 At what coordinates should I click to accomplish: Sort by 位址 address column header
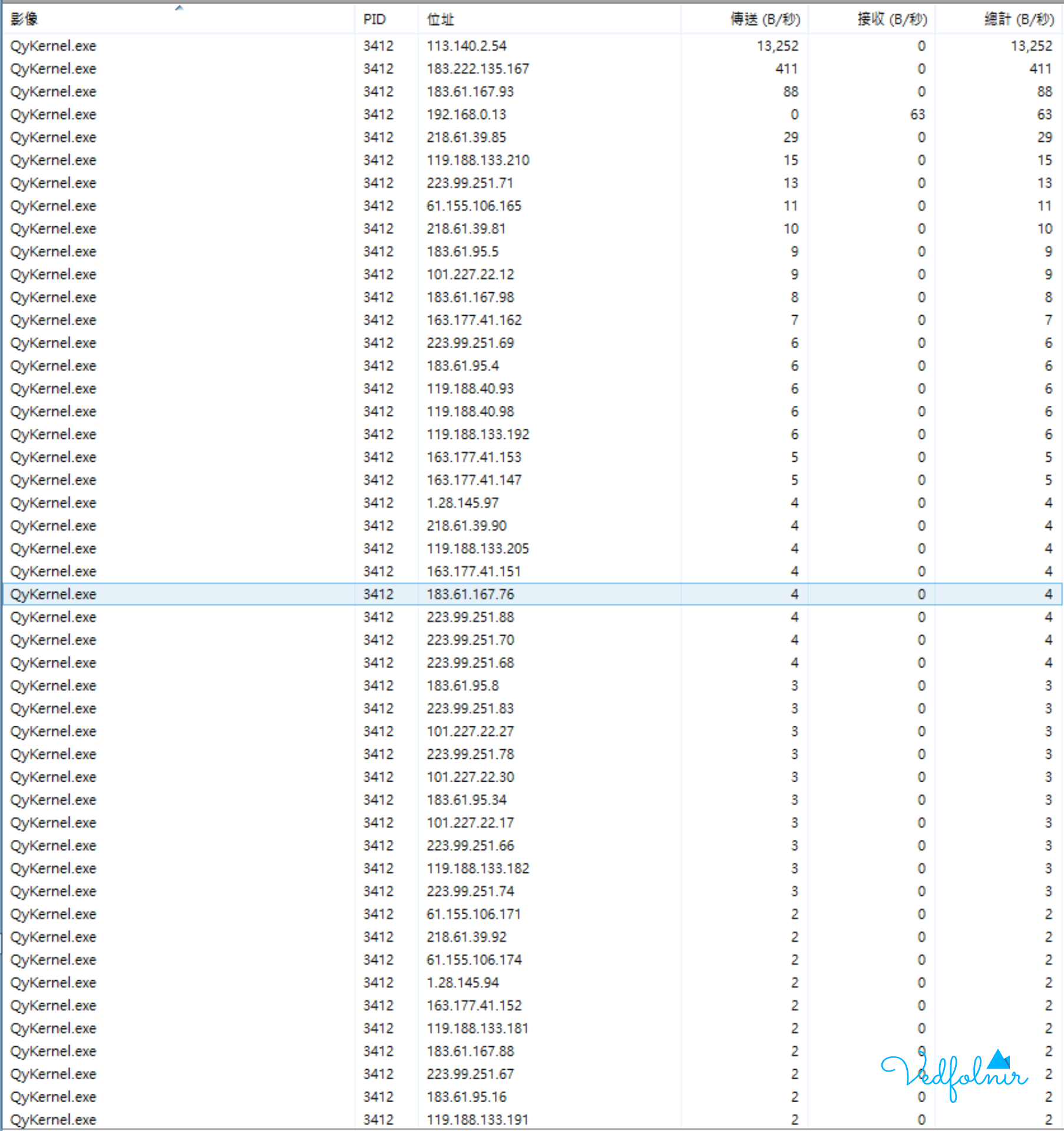click(549, 19)
